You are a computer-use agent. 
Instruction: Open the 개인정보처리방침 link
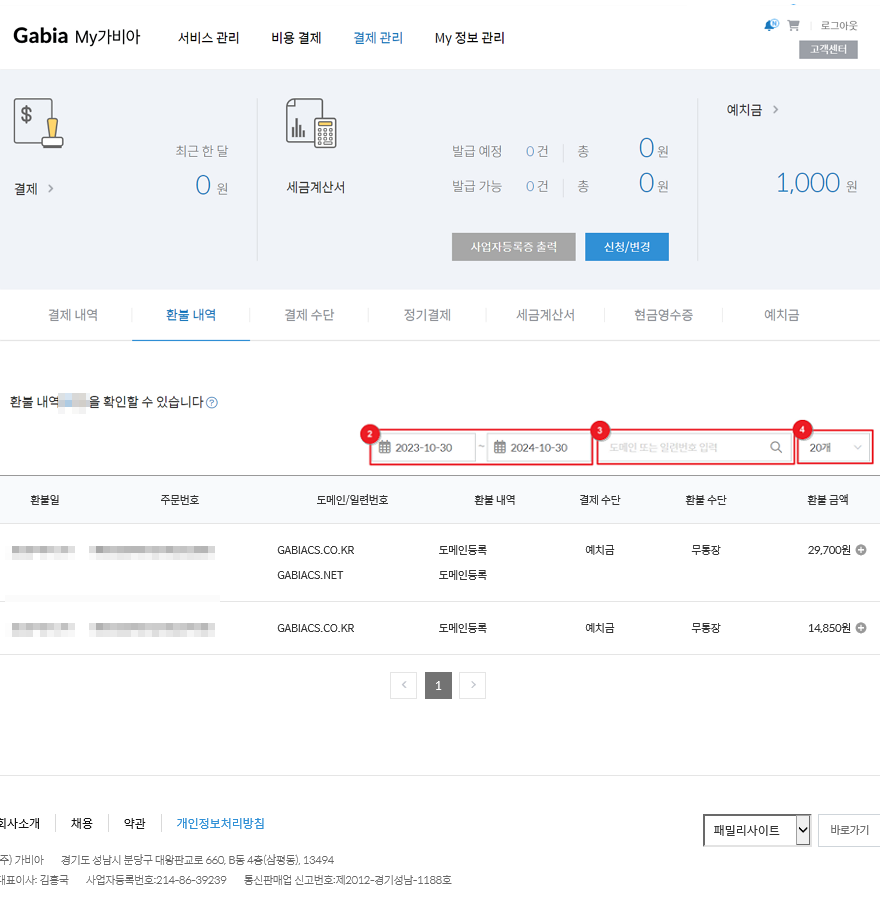click(x=220, y=824)
